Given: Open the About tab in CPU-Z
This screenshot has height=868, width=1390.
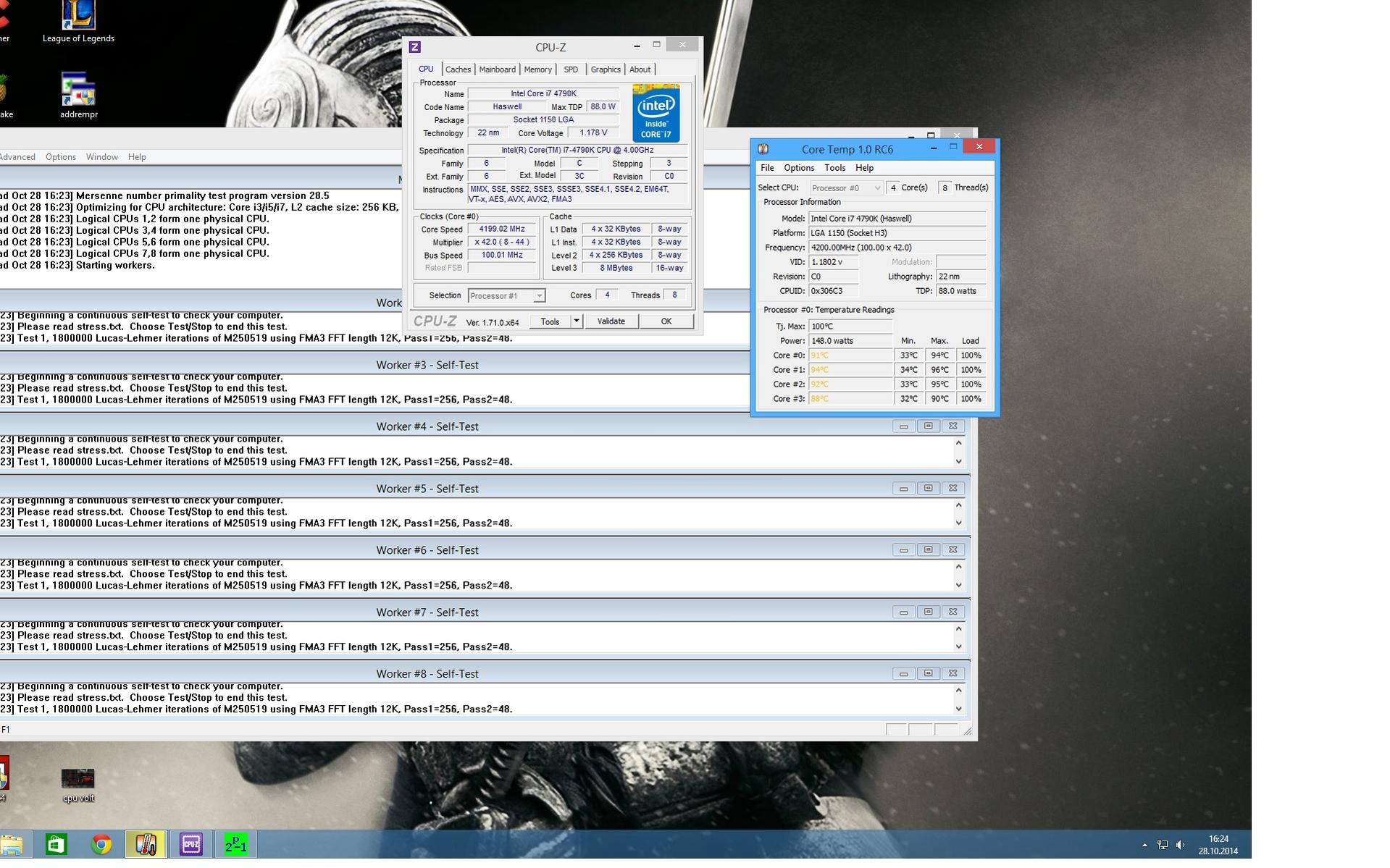Looking at the screenshot, I should point(640,69).
